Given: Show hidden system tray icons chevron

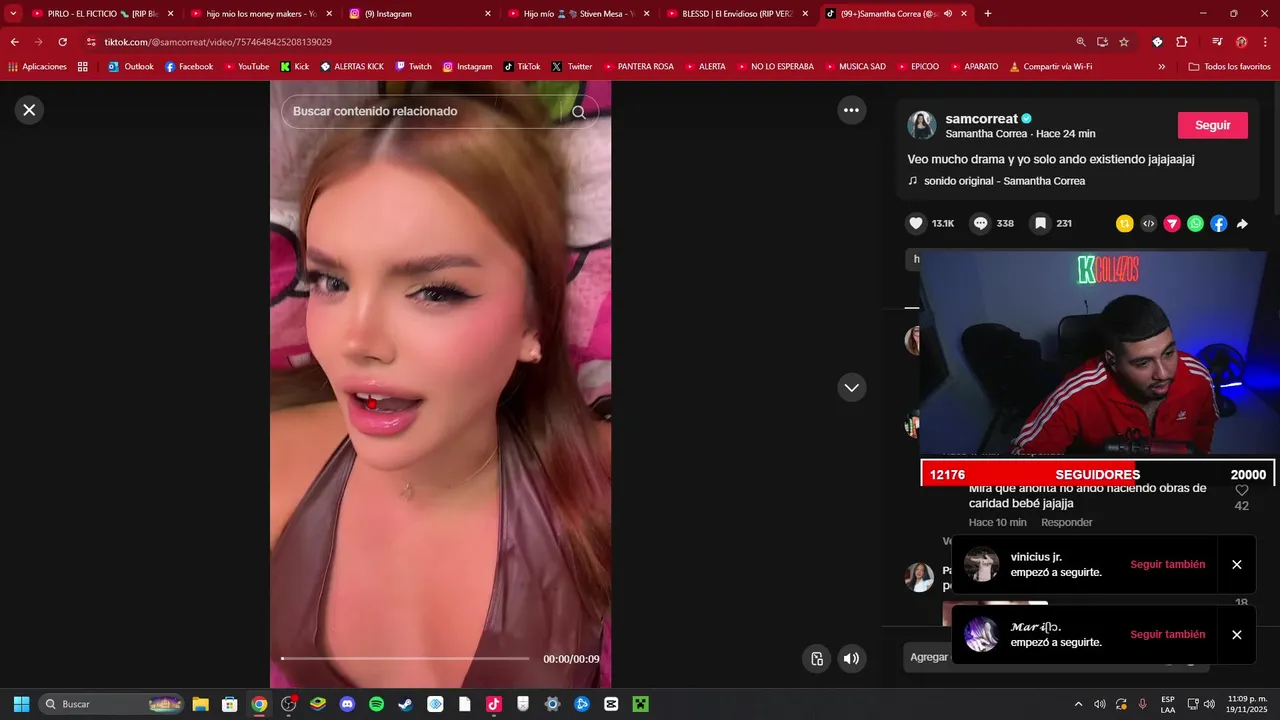Looking at the screenshot, I should (x=1078, y=704).
